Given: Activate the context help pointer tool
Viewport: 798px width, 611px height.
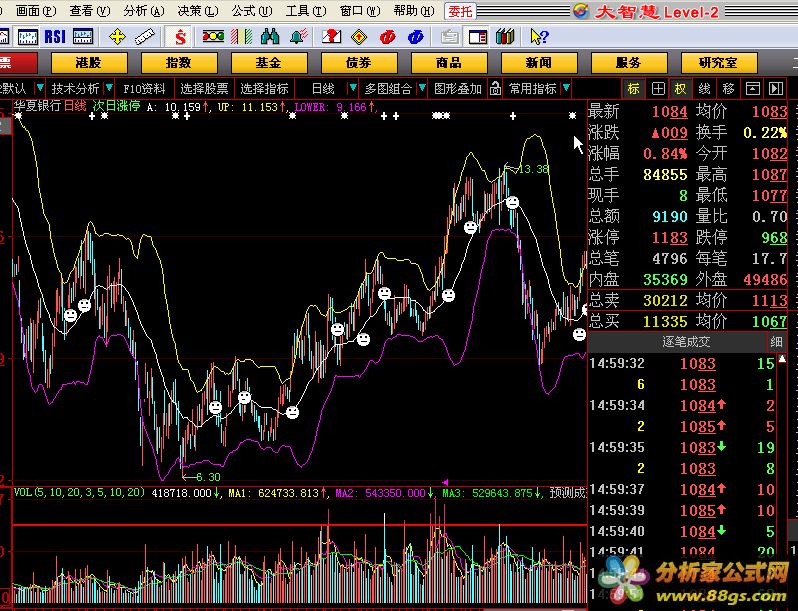Looking at the screenshot, I should (539, 37).
